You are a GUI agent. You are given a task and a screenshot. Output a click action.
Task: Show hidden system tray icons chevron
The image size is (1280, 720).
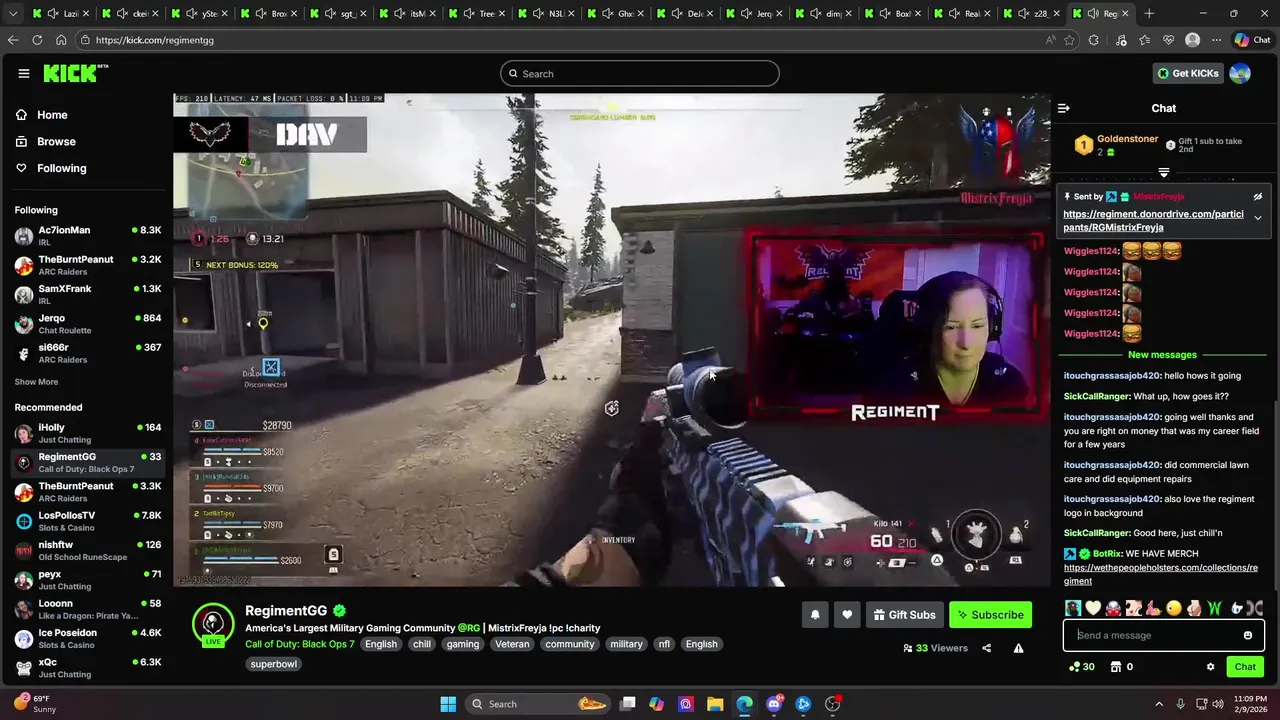[1159, 704]
